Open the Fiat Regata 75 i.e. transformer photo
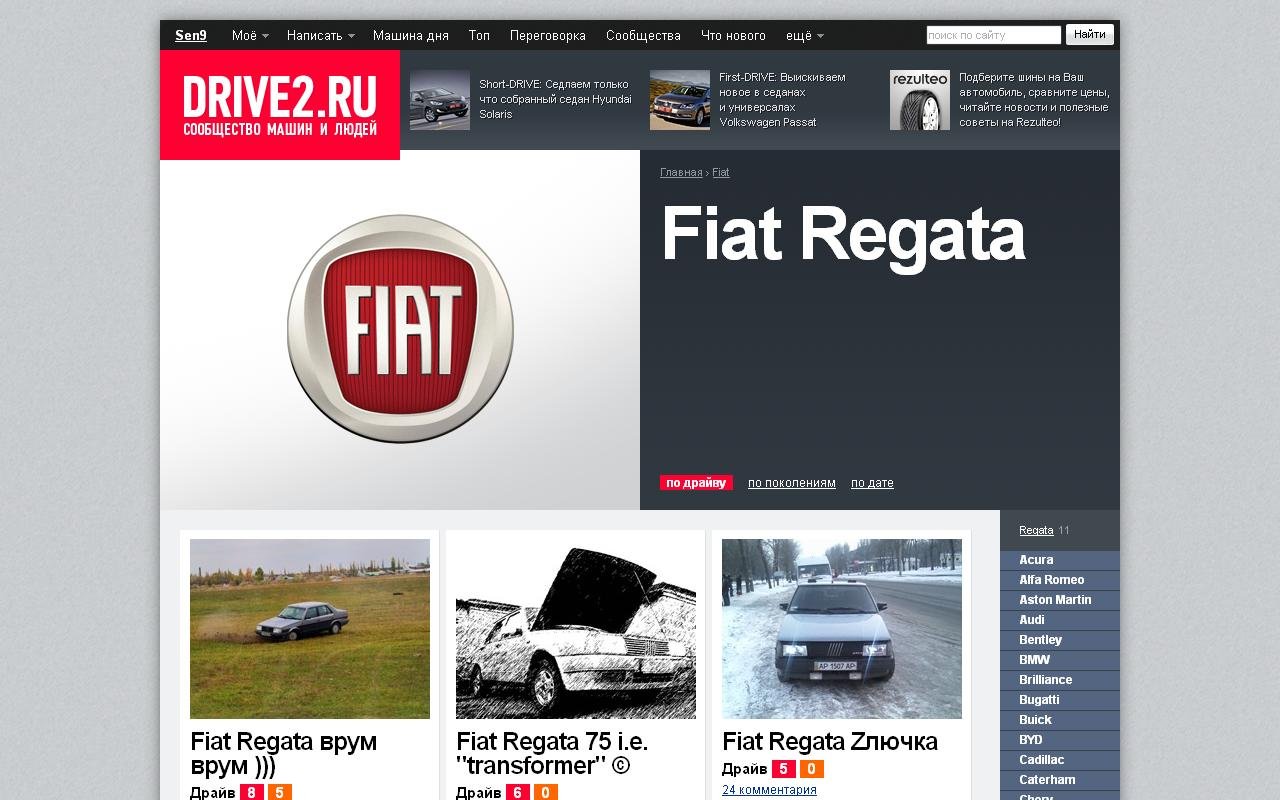 pos(576,629)
